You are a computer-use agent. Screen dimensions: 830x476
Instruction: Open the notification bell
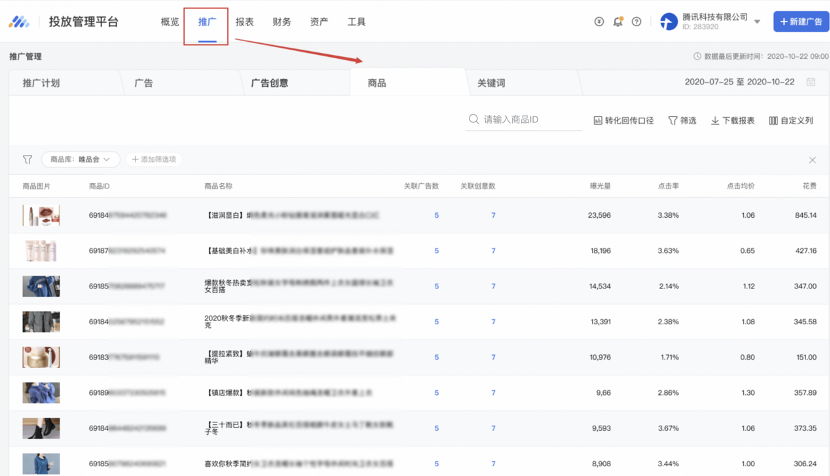tap(618, 21)
